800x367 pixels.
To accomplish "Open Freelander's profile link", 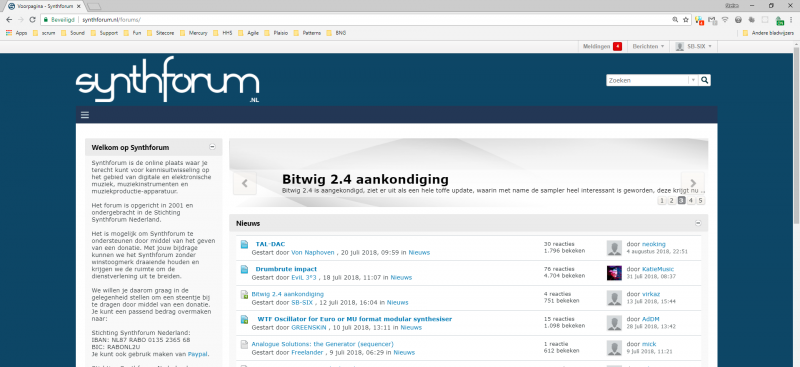I will tap(307, 352).
